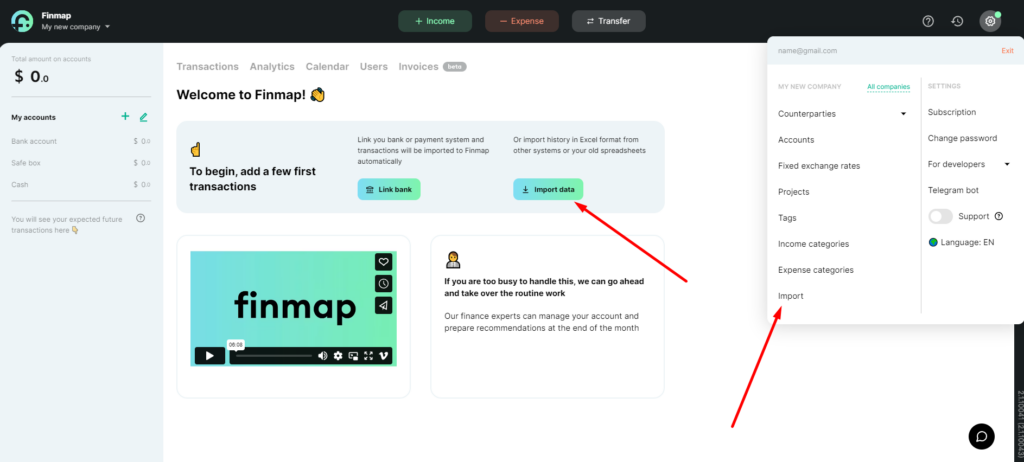Click the name@gmail.com email text
The image size is (1024, 462).
(808, 50)
